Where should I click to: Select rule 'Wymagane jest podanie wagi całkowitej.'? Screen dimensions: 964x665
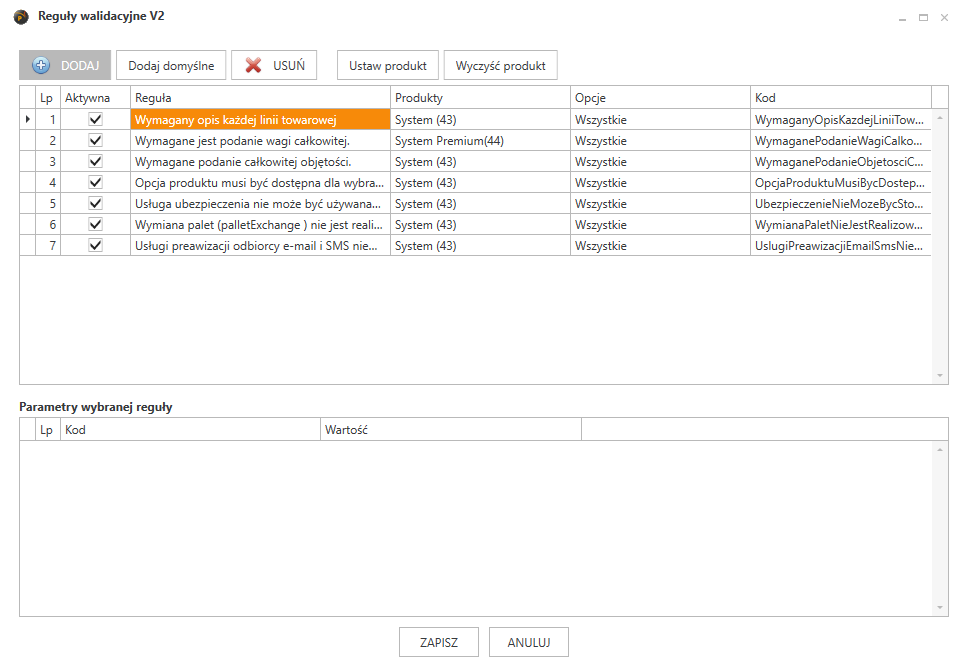260,141
